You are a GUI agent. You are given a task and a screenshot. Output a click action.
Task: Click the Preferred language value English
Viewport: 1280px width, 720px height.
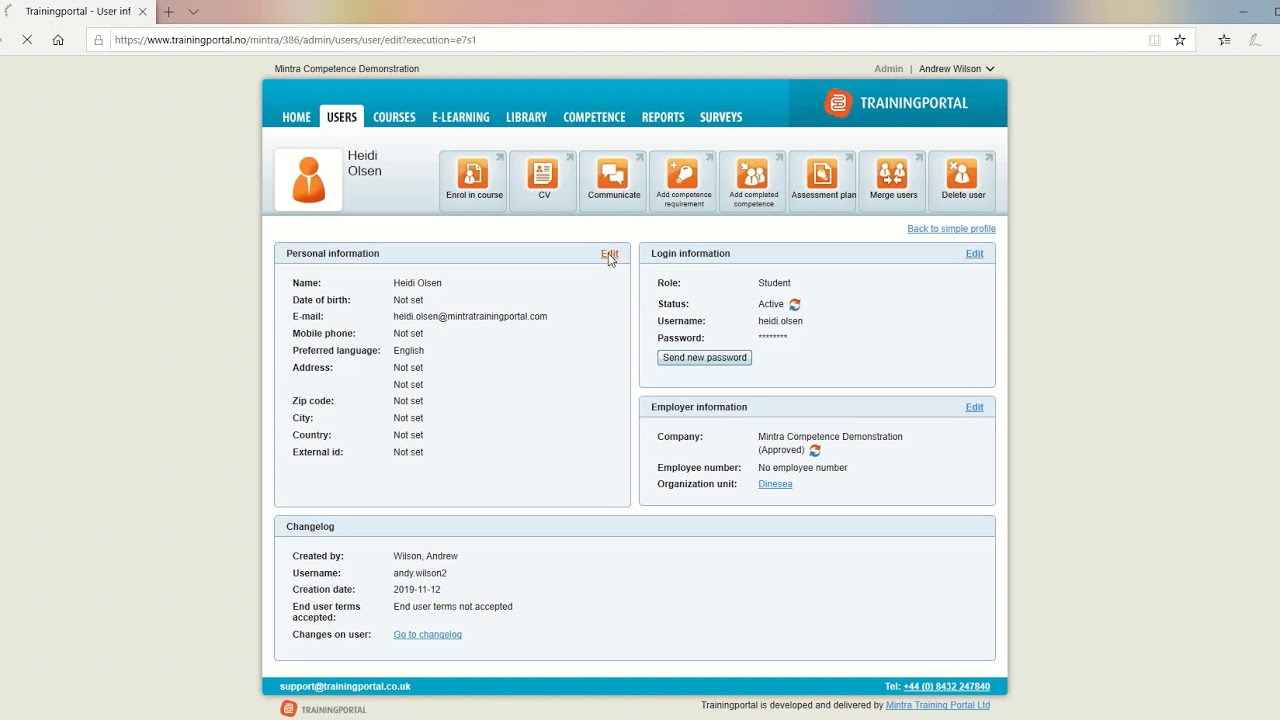[408, 351]
